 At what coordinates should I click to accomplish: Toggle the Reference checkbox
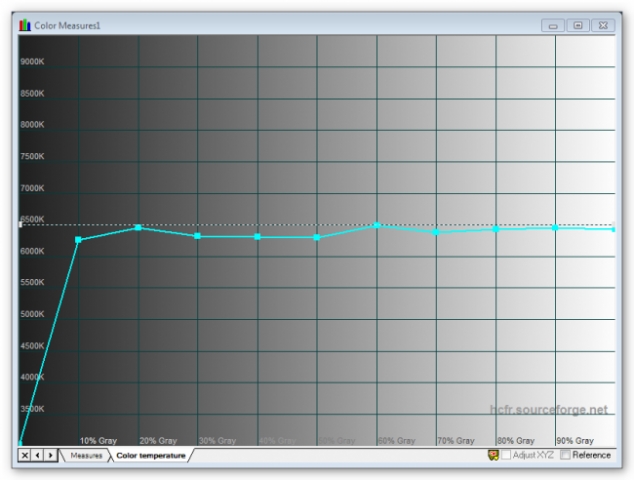tap(566, 455)
